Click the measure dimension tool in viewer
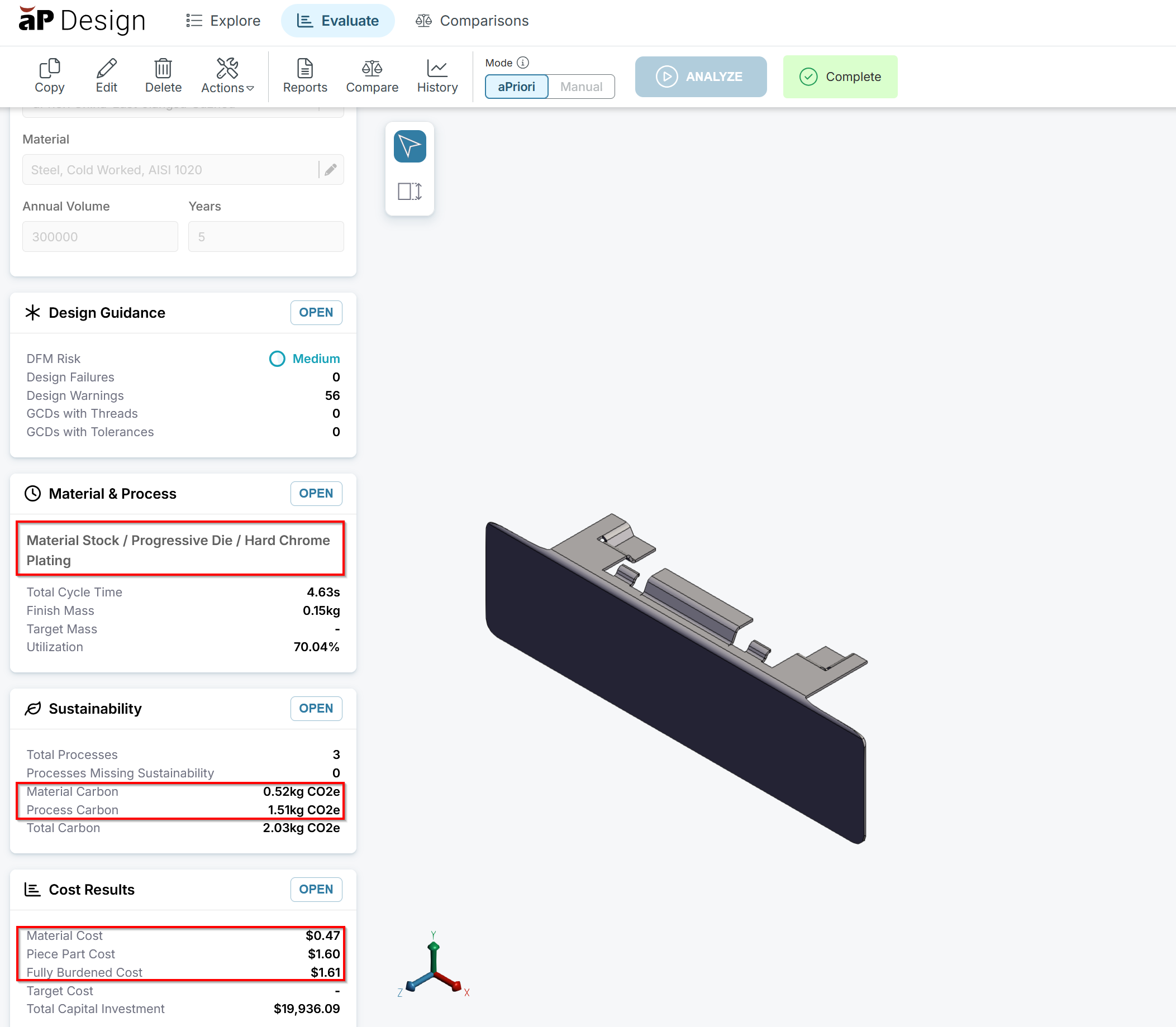The height and width of the screenshot is (1027, 1176). pos(410,192)
